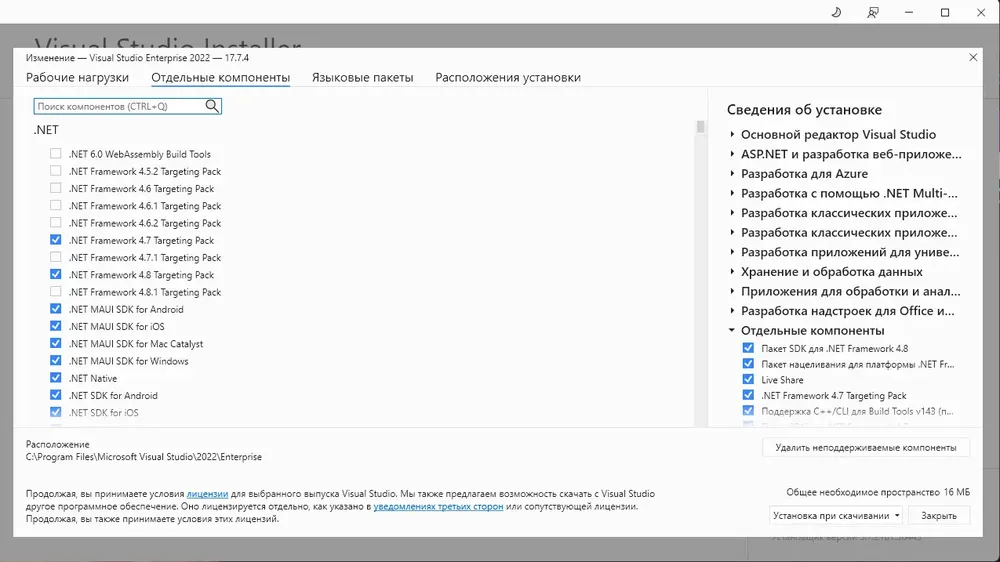Click Удалить неподдерживаемые компоненты button
1000x562 pixels.
click(865, 447)
